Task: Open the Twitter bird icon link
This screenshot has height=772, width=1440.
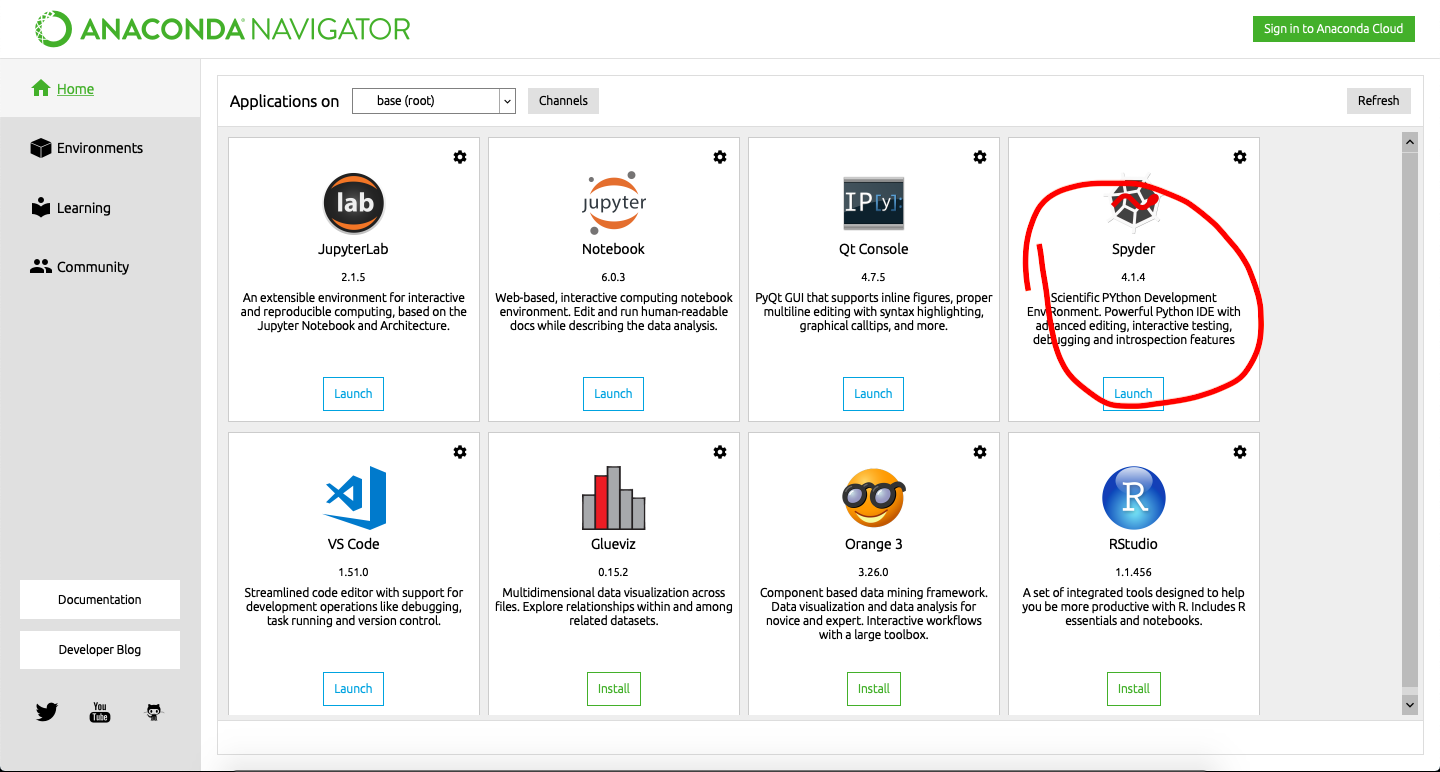Action: click(47, 712)
